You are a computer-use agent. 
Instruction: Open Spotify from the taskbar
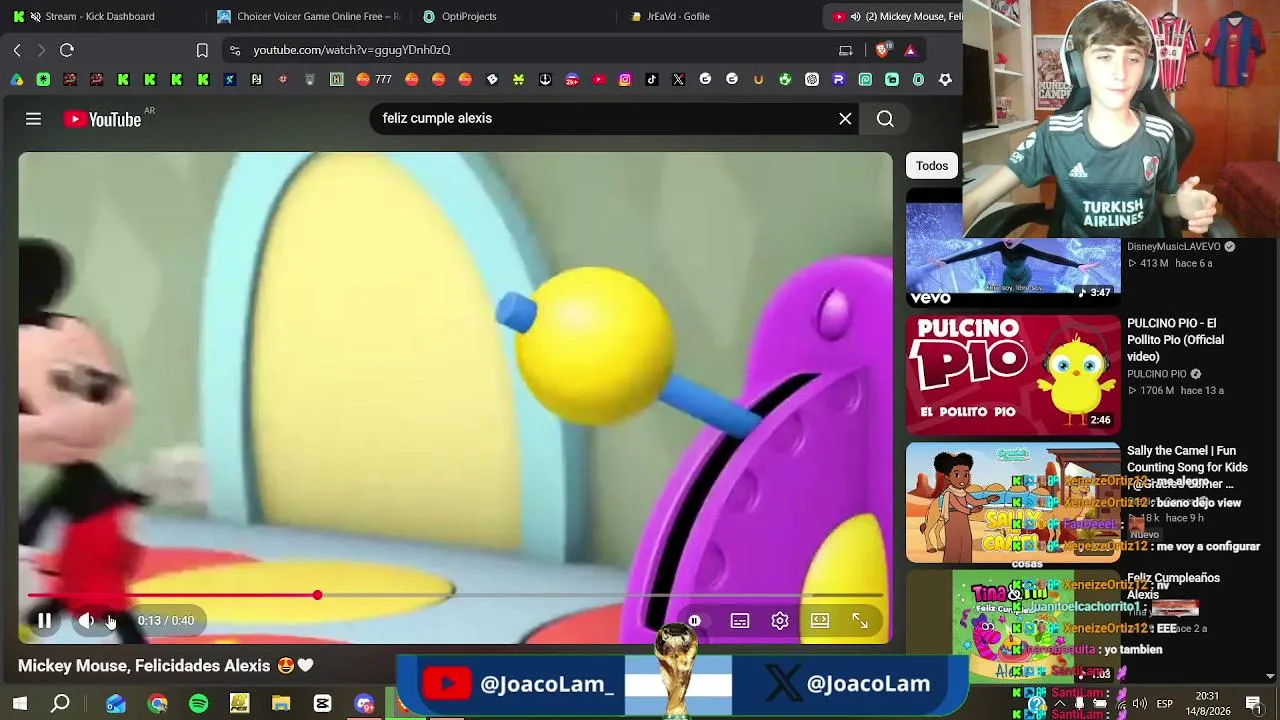click(199, 704)
